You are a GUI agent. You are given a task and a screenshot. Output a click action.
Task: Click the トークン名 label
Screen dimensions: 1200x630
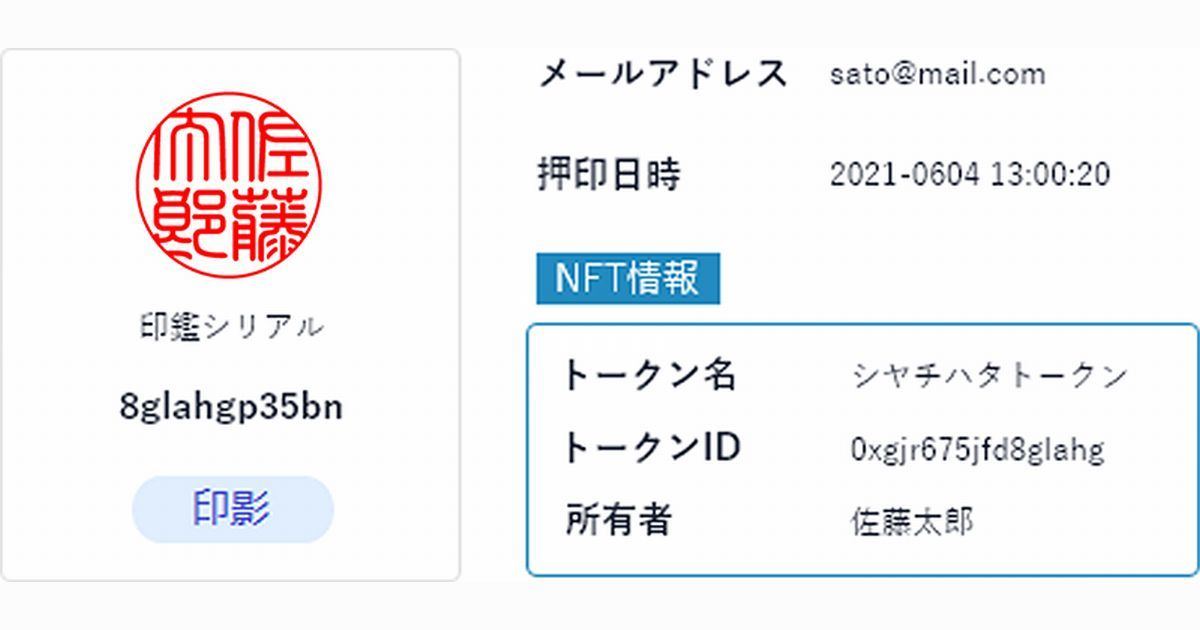click(x=650, y=375)
